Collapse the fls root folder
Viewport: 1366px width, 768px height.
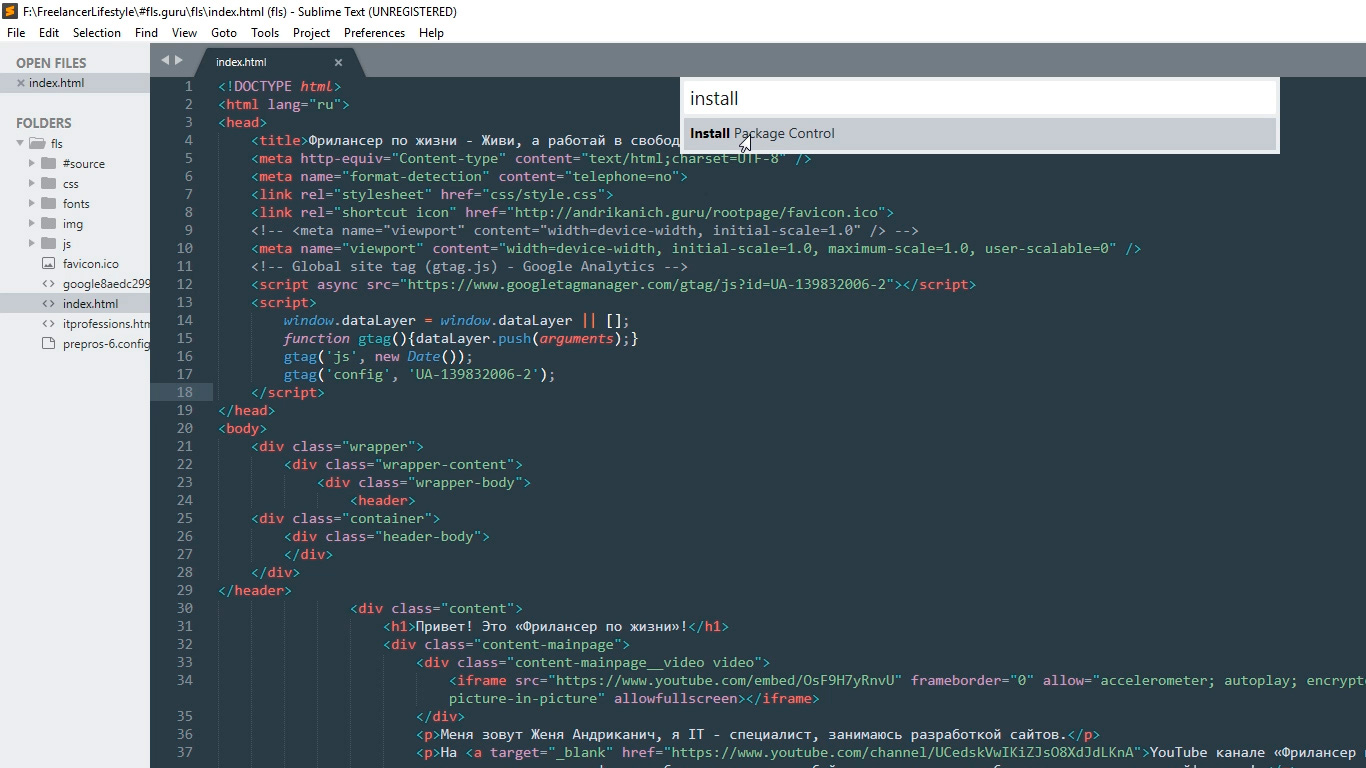click(x=21, y=144)
